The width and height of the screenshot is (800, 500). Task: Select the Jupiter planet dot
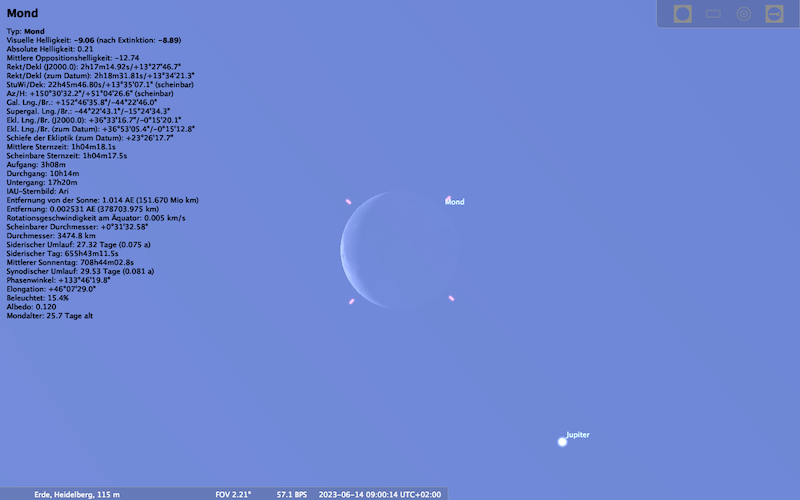pos(562,441)
